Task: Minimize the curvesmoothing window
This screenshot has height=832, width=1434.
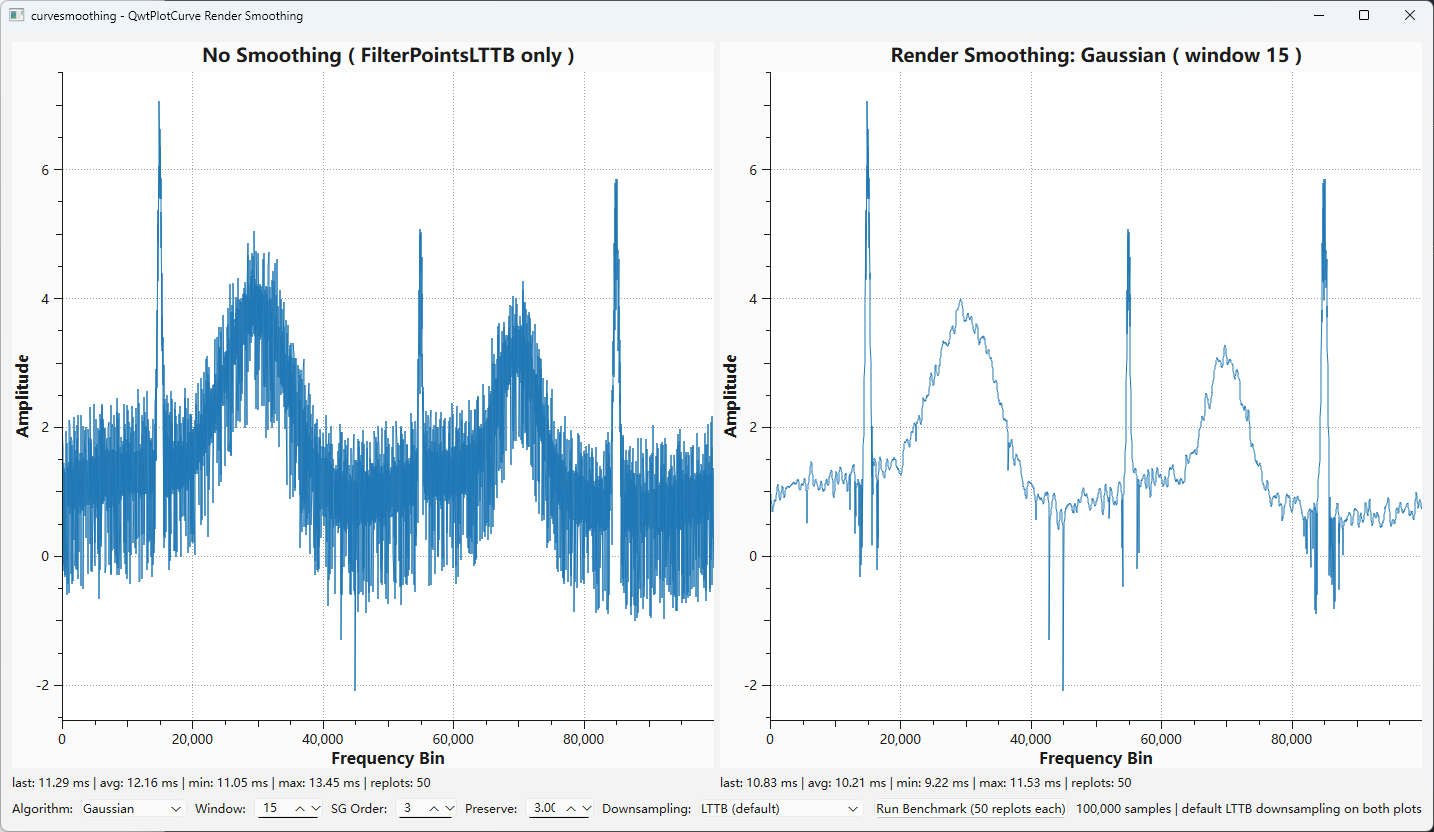Action: click(x=1319, y=16)
